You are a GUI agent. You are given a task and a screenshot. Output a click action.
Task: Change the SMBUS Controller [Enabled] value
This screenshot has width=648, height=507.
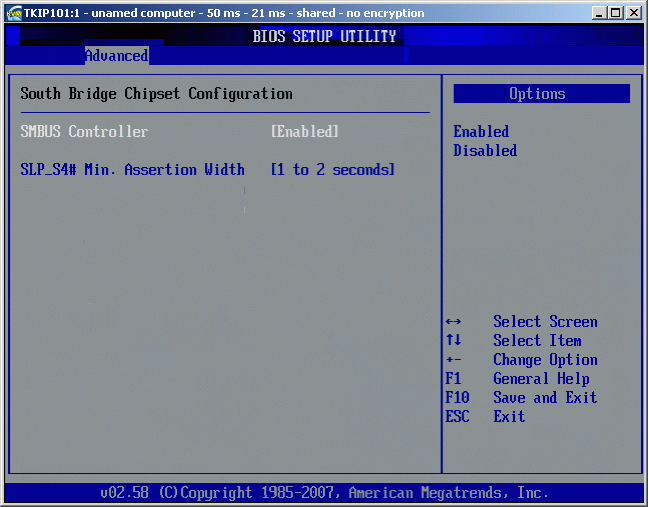(x=305, y=131)
